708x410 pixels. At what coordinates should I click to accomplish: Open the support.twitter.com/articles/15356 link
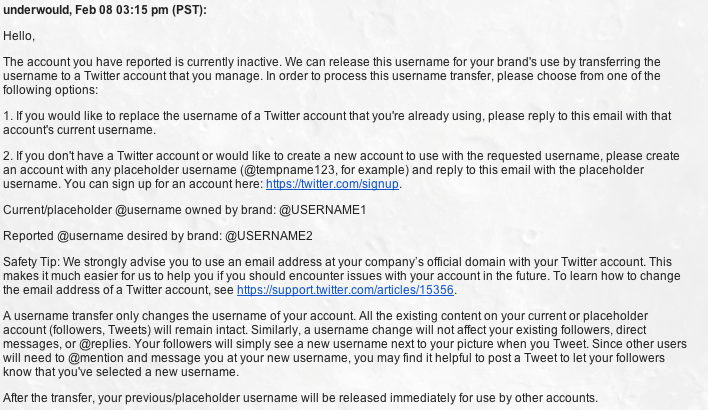345,290
